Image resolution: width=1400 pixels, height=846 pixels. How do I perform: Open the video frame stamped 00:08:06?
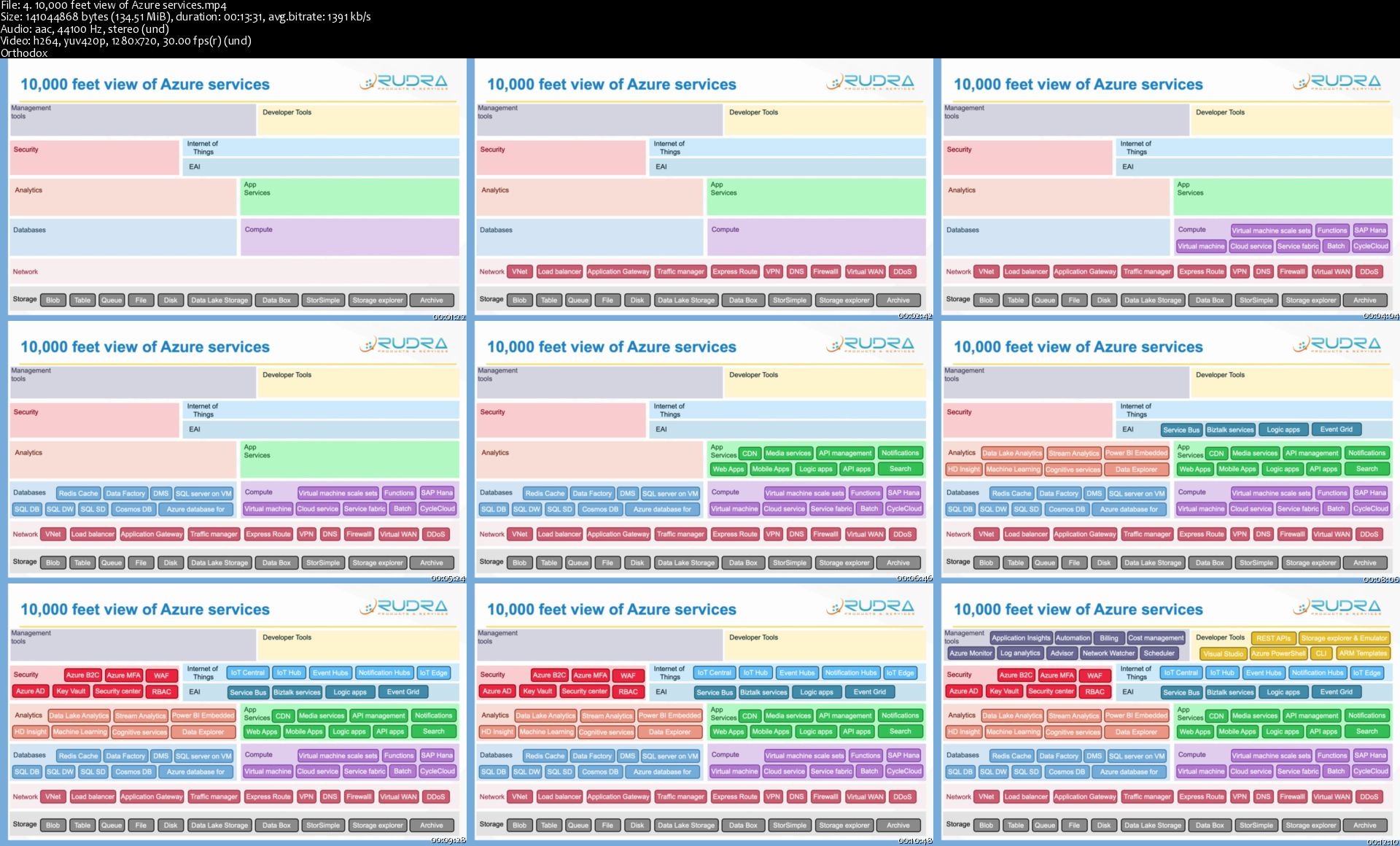pos(1167,451)
